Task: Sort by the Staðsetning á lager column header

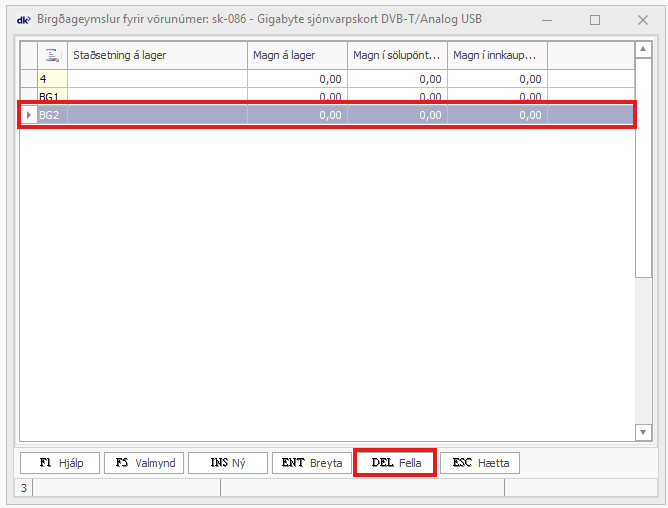Action: click(156, 56)
